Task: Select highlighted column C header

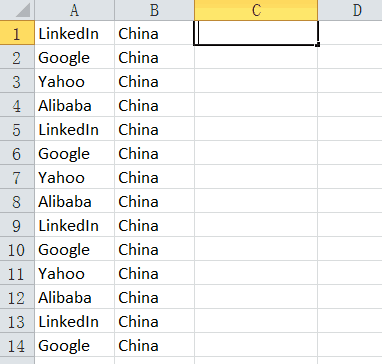Action: click(x=256, y=10)
